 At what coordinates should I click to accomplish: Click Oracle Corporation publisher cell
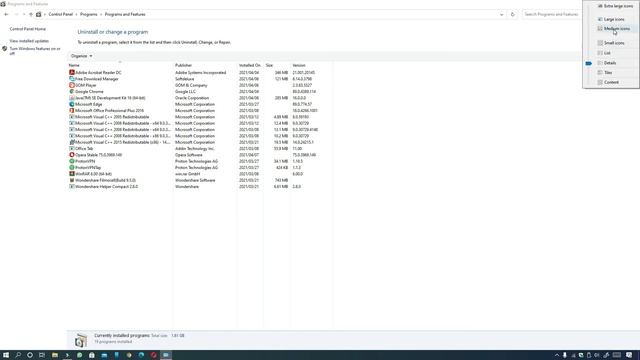coord(192,98)
